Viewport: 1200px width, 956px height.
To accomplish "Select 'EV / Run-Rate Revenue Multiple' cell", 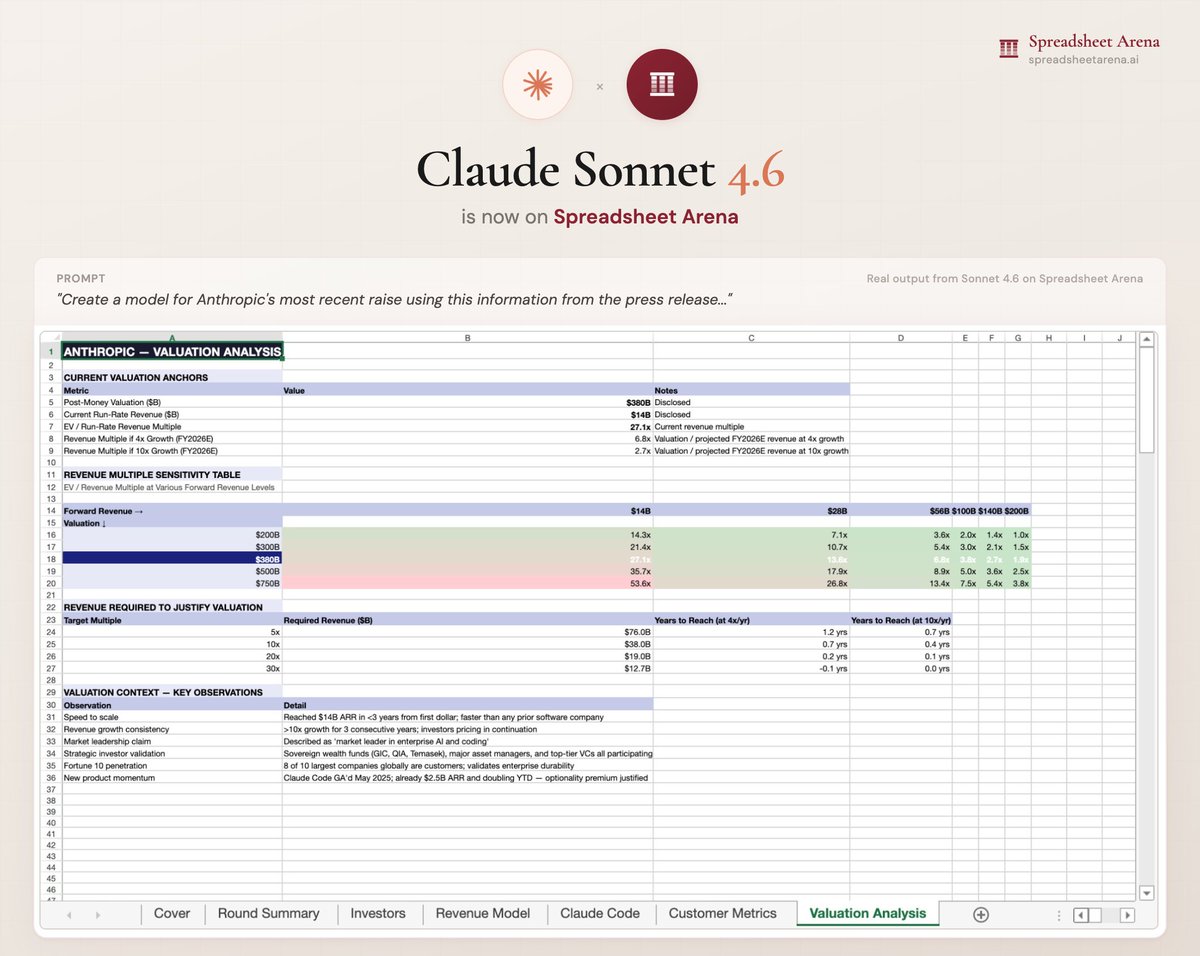I will [x=172, y=426].
